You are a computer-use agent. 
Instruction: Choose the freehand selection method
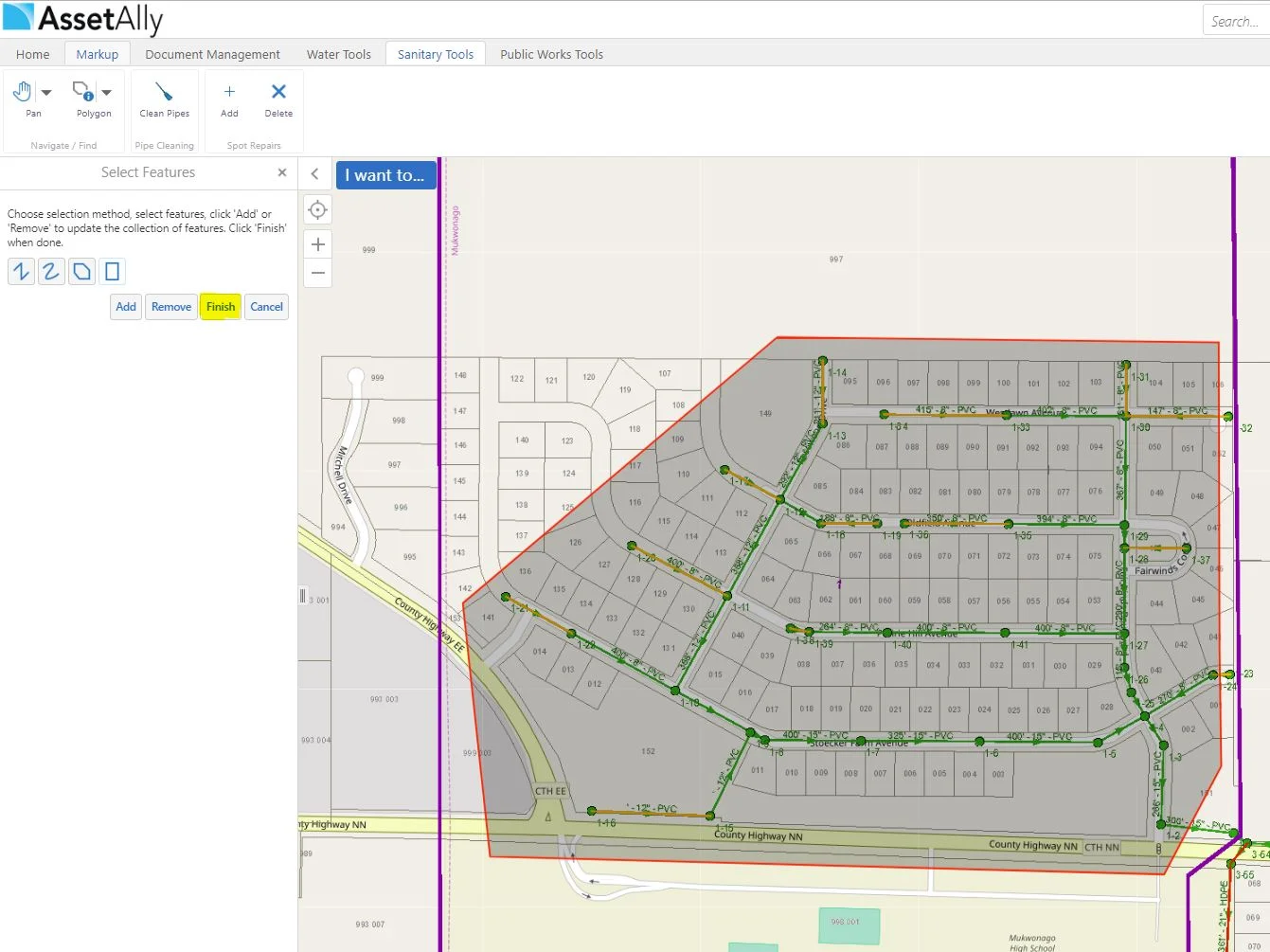tap(51, 271)
